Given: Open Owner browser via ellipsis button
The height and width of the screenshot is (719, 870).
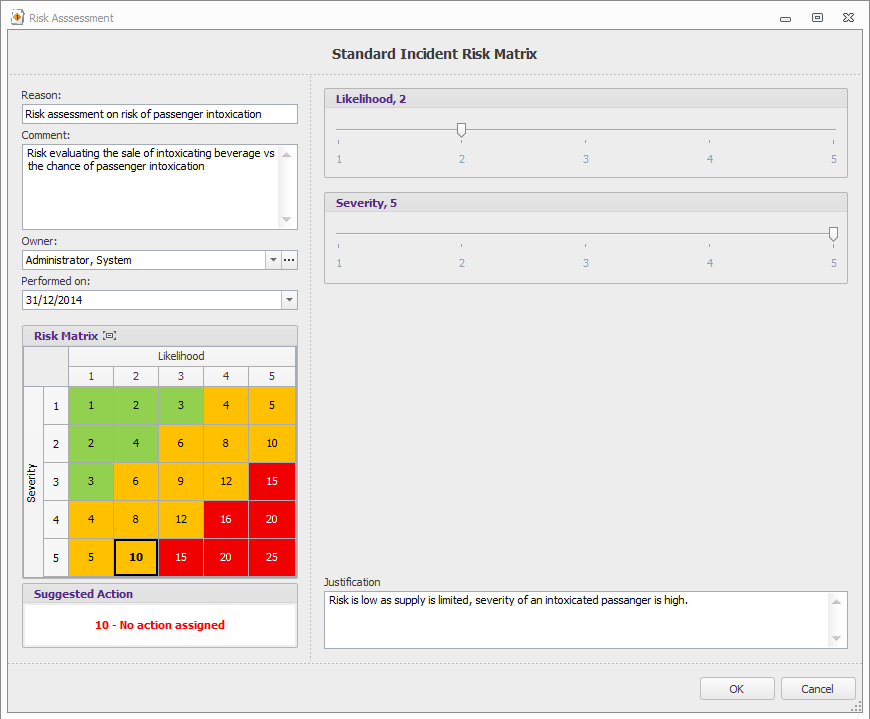Looking at the screenshot, I should pyautogui.click(x=289, y=260).
